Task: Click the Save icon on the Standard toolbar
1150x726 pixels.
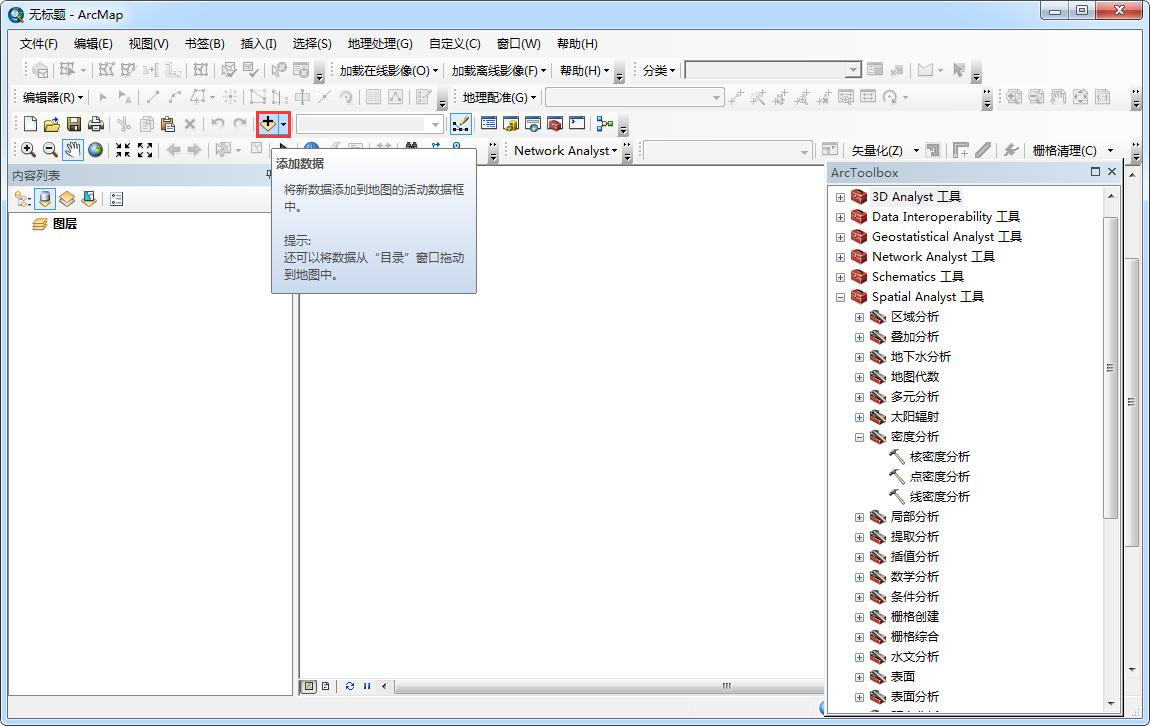Action: (x=73, y=123)
